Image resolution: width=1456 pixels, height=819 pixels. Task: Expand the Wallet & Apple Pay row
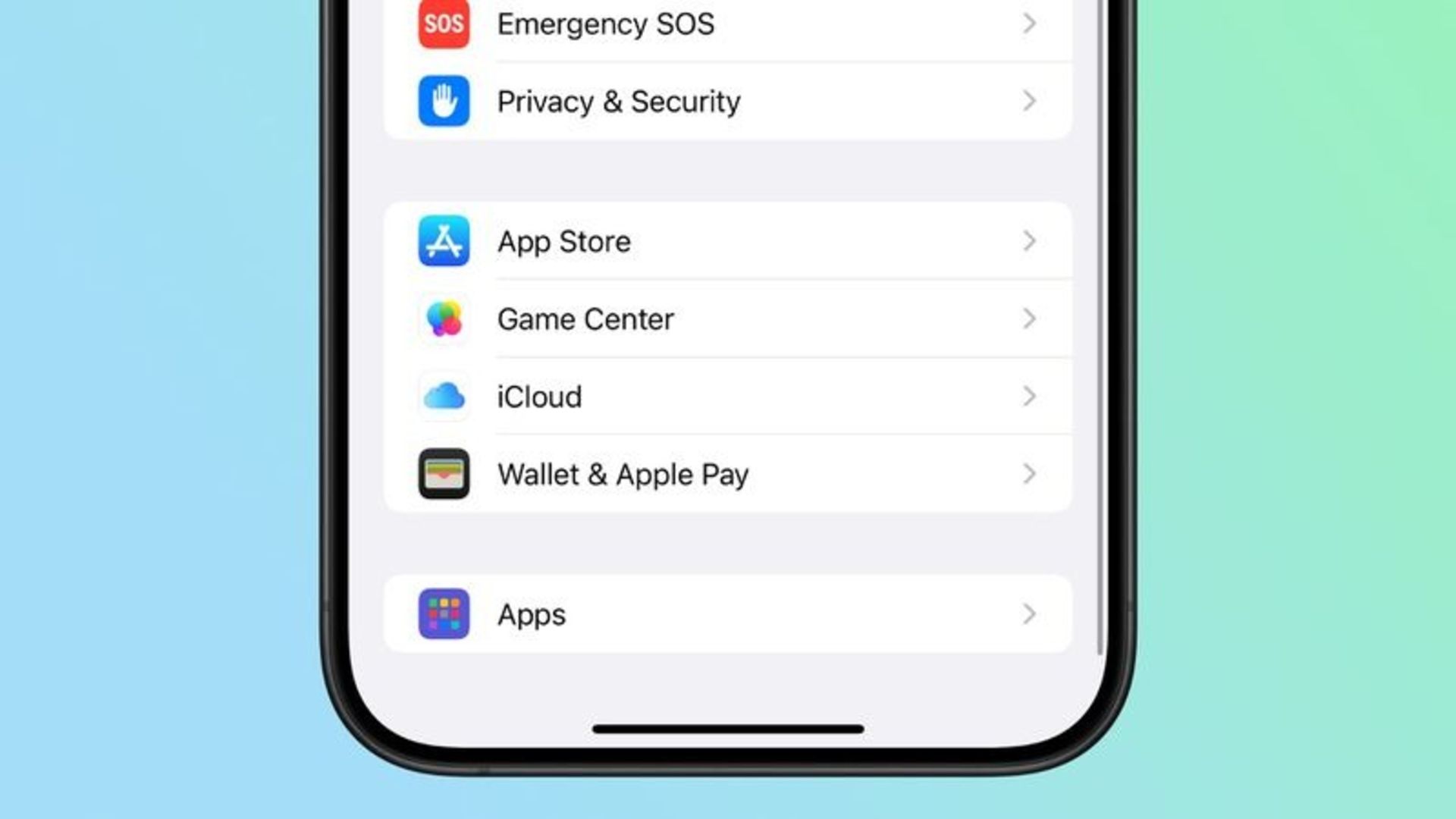[727, 473]
